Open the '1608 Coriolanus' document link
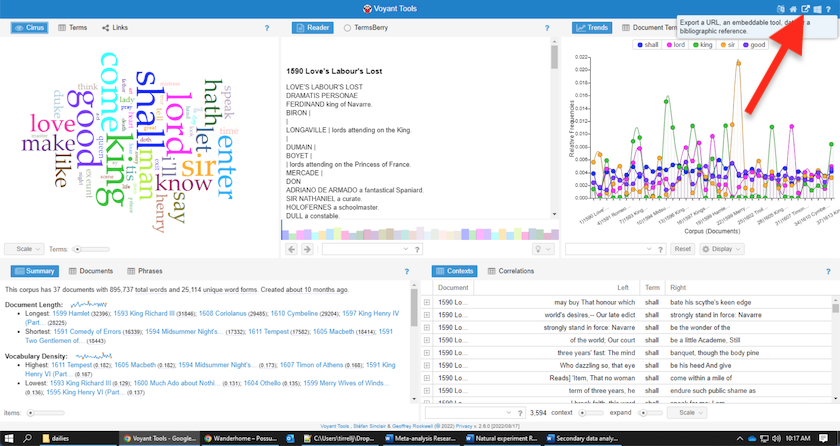 [x=223, y=313]
